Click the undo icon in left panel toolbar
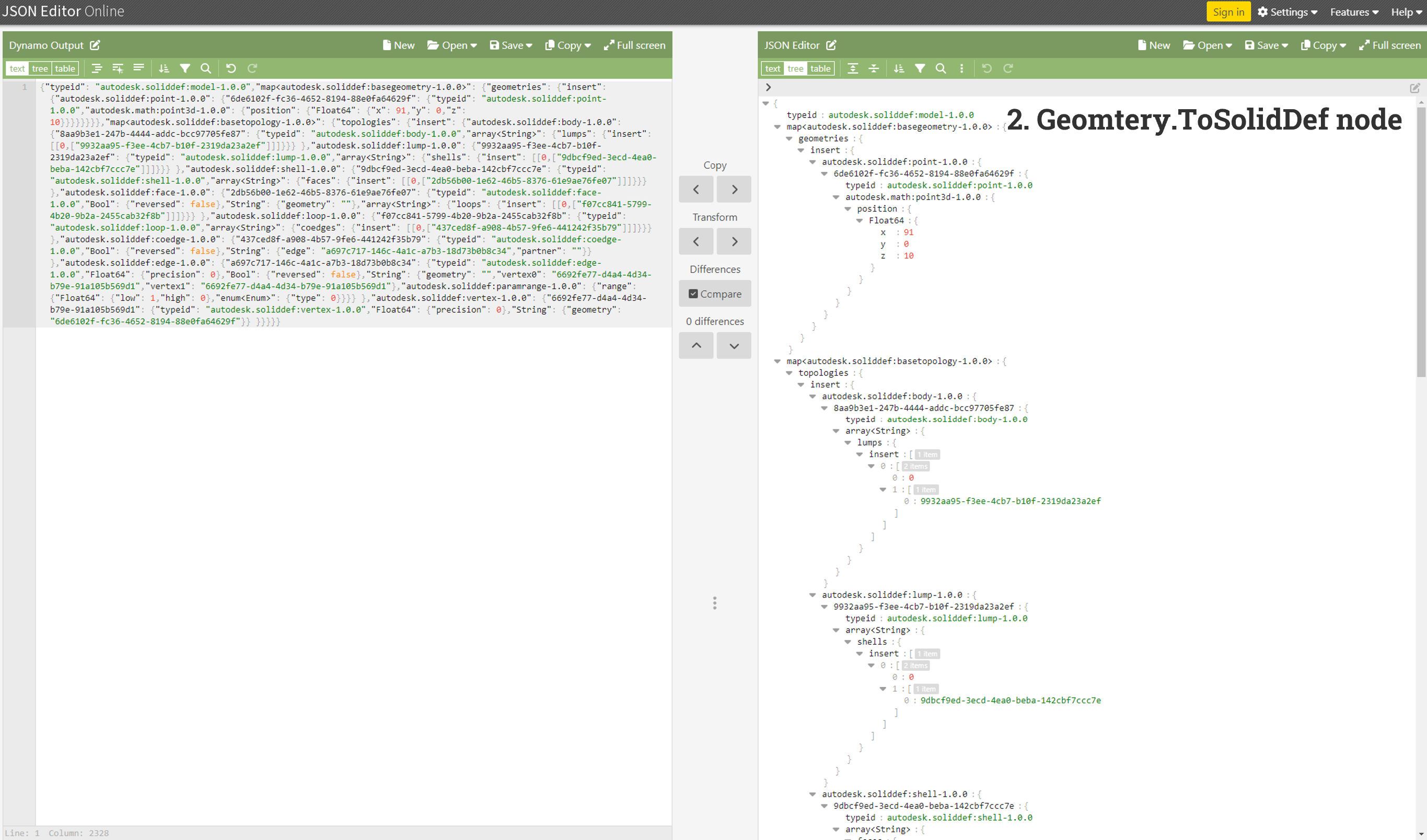Screen dimensions: 1427x840 click(230, 68)
